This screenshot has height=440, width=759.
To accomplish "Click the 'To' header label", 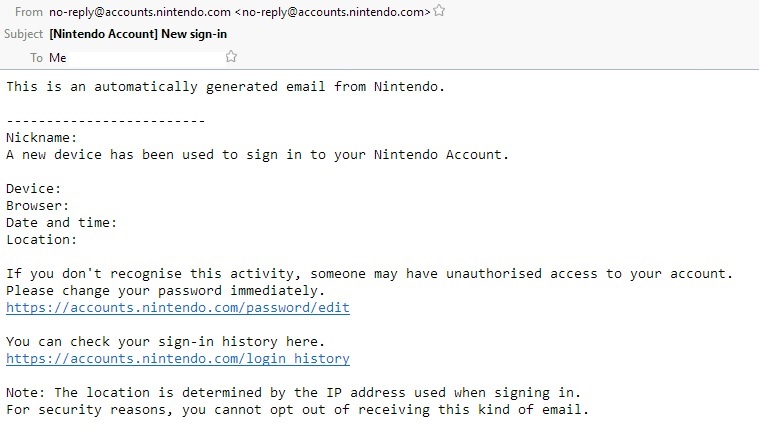I will (36, 58).
